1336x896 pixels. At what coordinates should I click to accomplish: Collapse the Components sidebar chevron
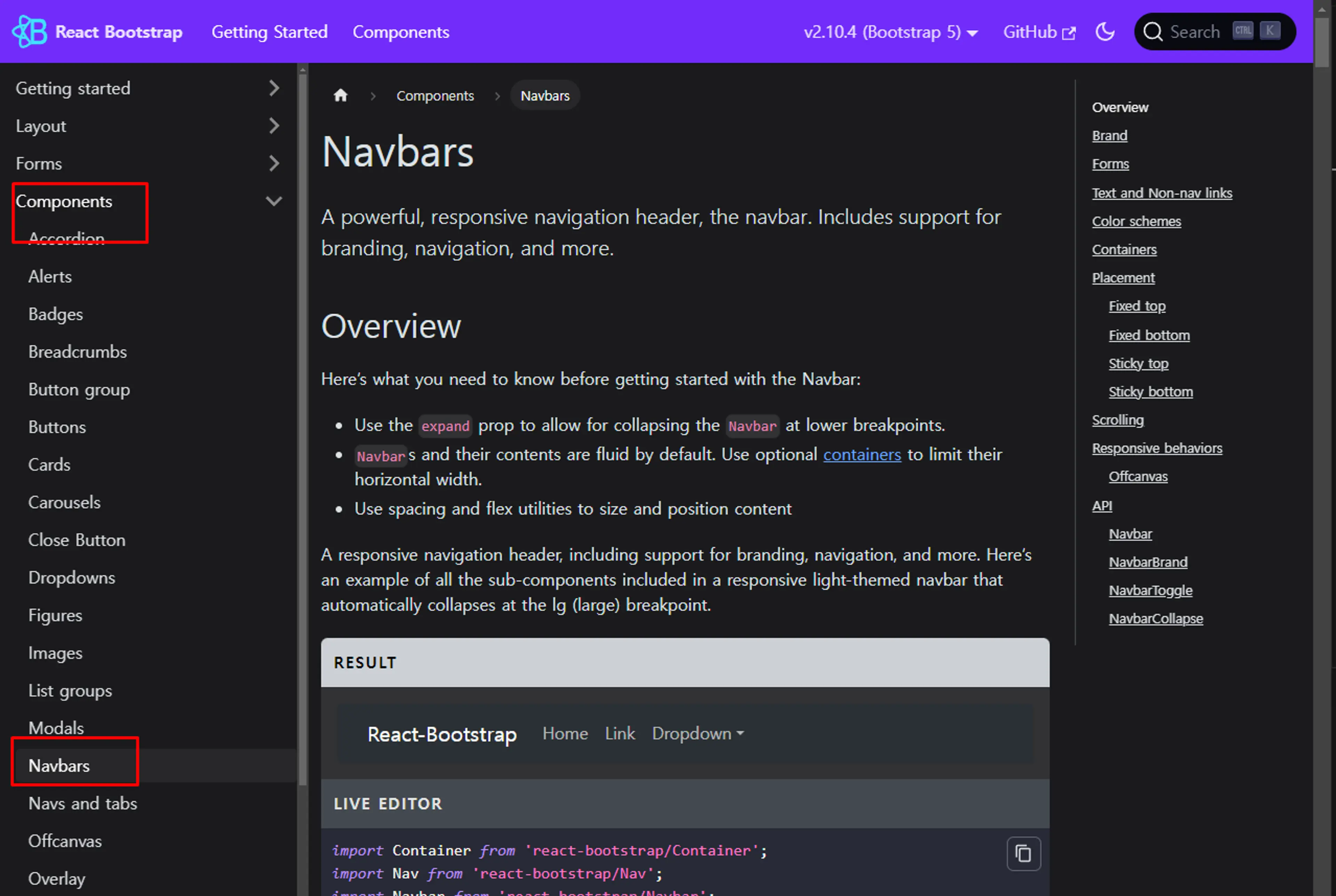click(x=274, y=201)
